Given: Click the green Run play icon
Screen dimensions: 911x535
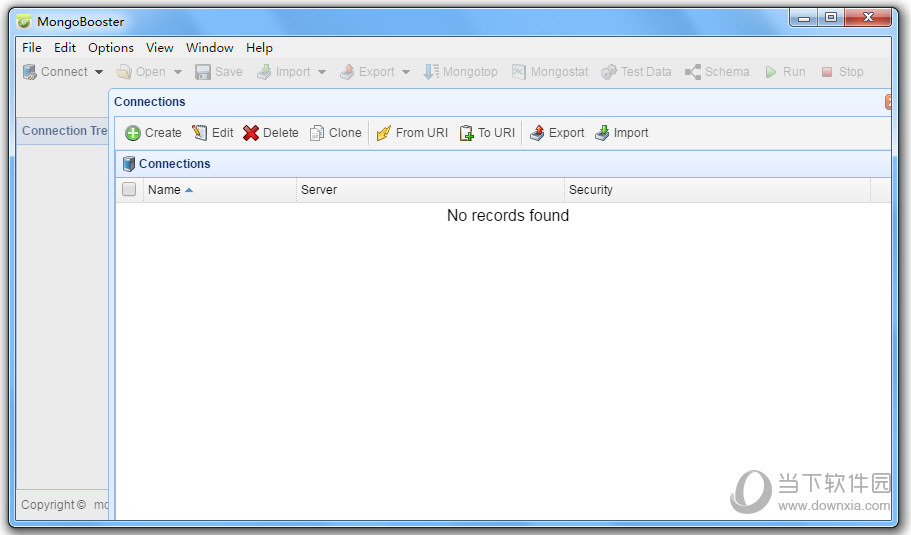Looking at the screenshot, I should pyautogui.click(x=770, y=72).
